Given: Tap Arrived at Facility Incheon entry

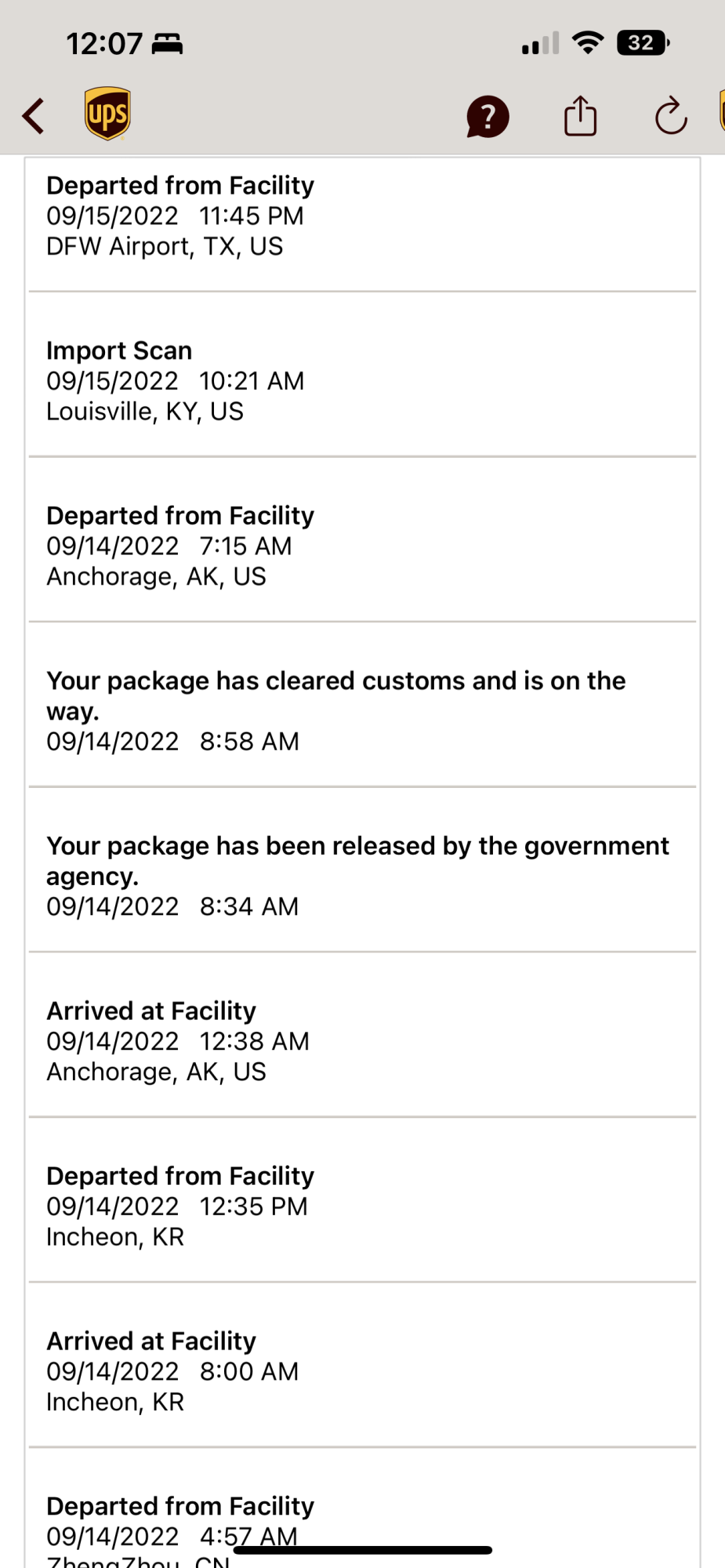Looking at the screenshot, I should pyautogui.click(x=362, y=1371).
